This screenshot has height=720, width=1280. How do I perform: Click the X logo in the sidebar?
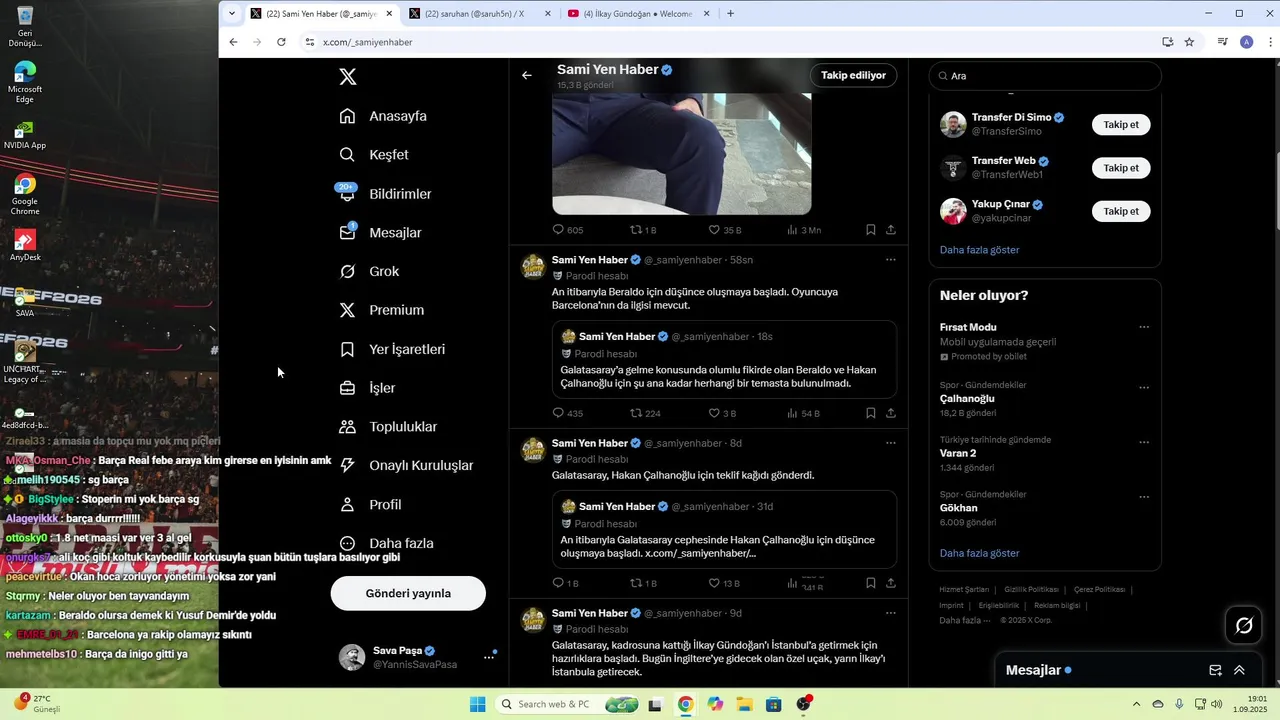[347, 77]
